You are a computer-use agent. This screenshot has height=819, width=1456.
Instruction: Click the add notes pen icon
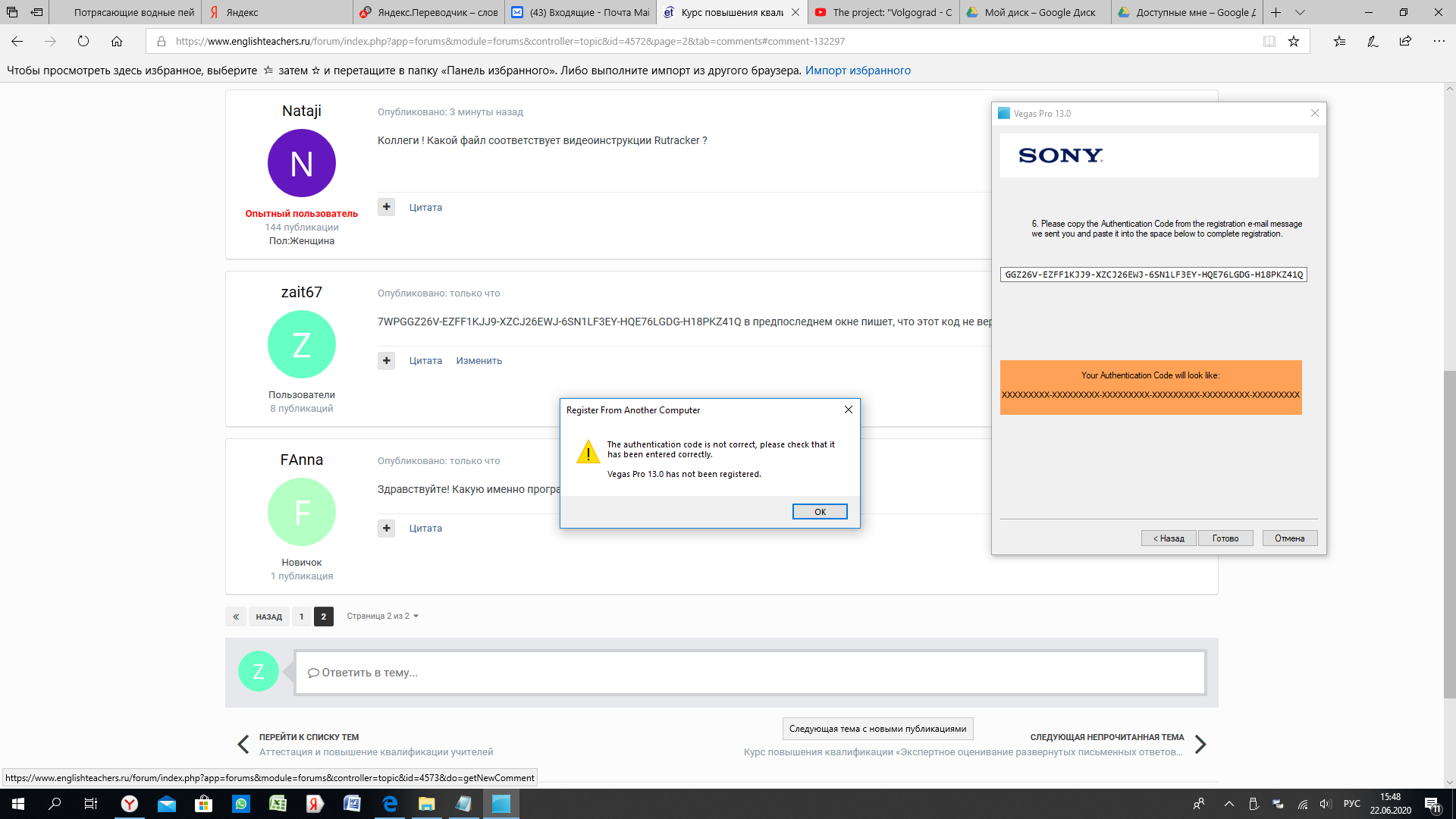coord(1373,41)
